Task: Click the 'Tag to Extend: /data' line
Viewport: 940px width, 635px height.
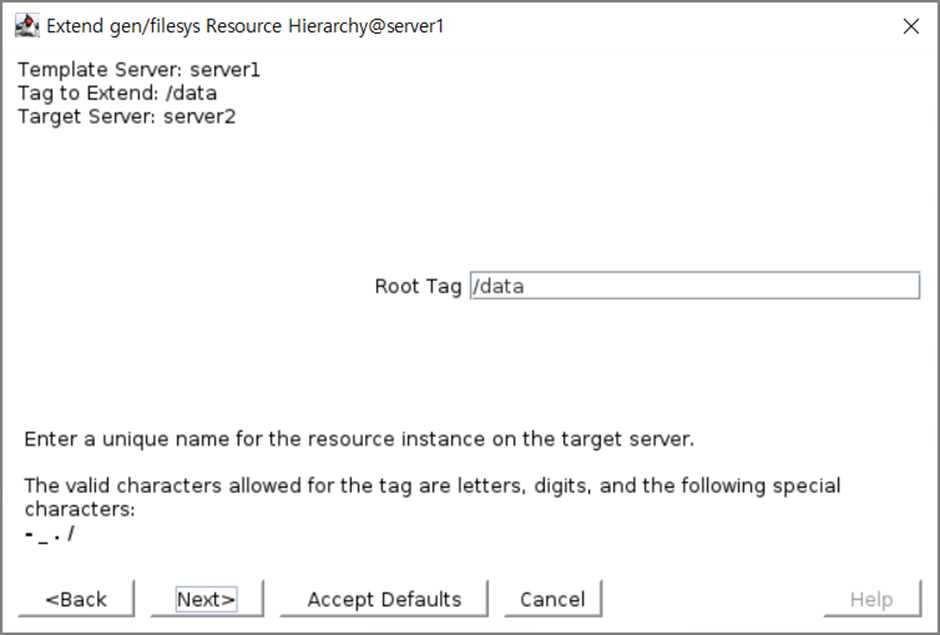Action: (118, 93)
